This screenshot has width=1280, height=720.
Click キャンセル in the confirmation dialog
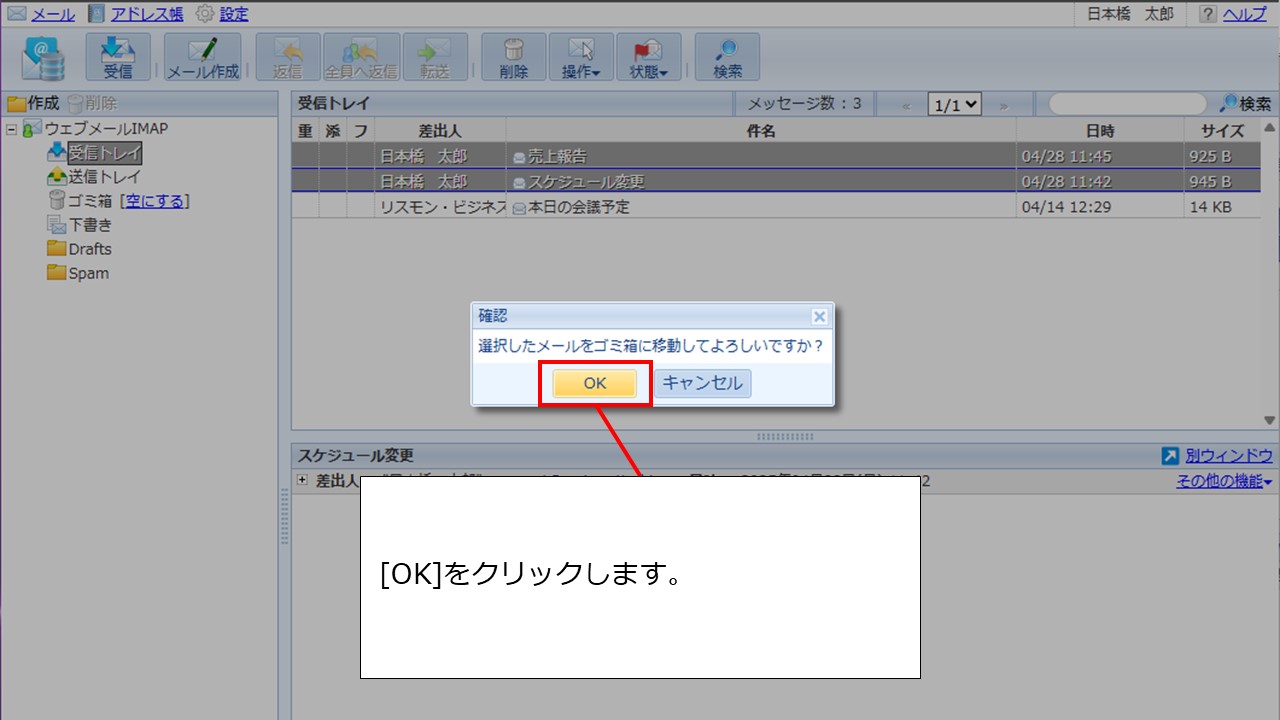pyautogui.click(x=702, y=384)
